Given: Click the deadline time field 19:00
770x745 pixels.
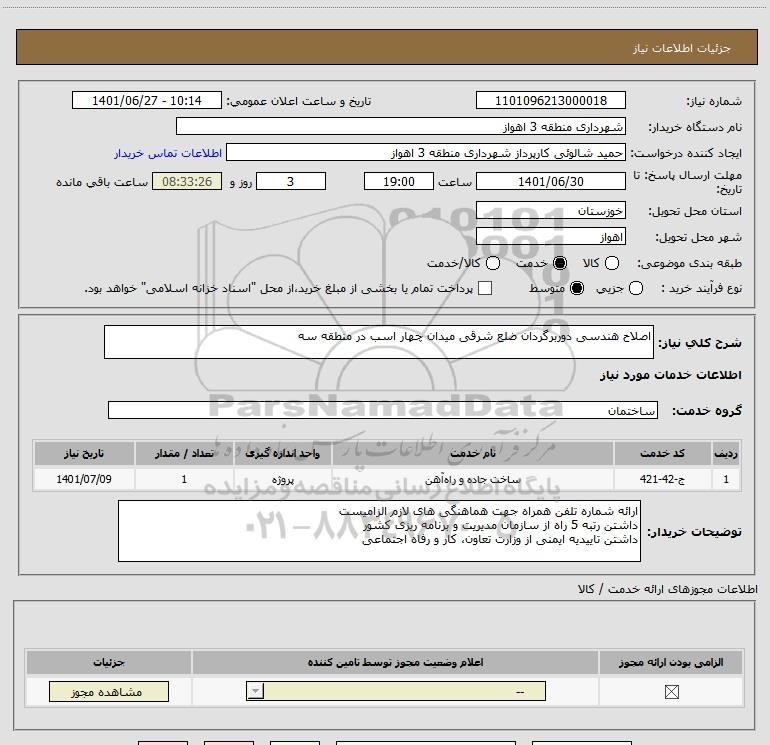Looking at the screenshot, I should point(399,182).
